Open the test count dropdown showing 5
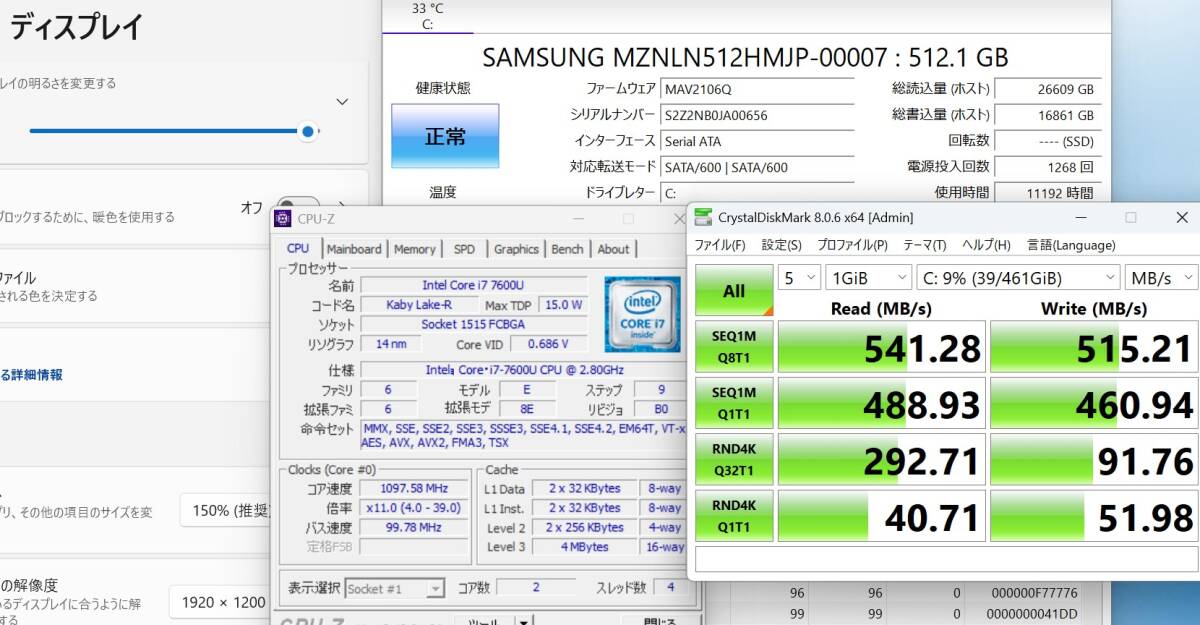The width and height of the screenshot is (1200, 625). tap(799, 277)
